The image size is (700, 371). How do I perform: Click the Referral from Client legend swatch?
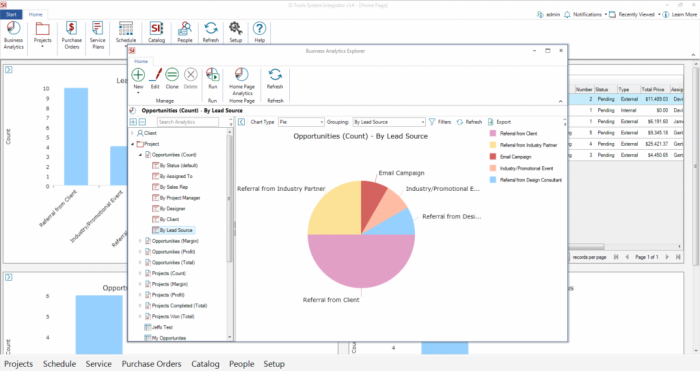tap(493, 133)
